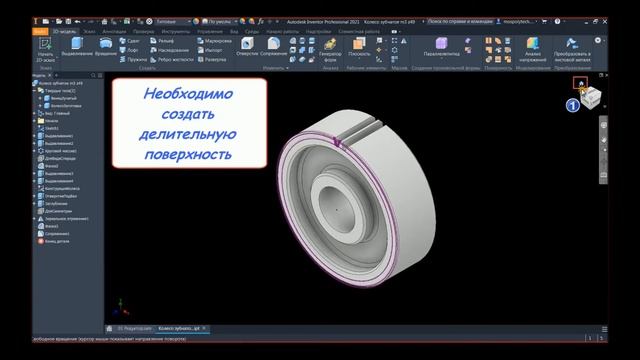Select the first document tab at the bottom
The height and width of the screenshot is (360, 640).
pyautogui.click(x=134, y=329)
